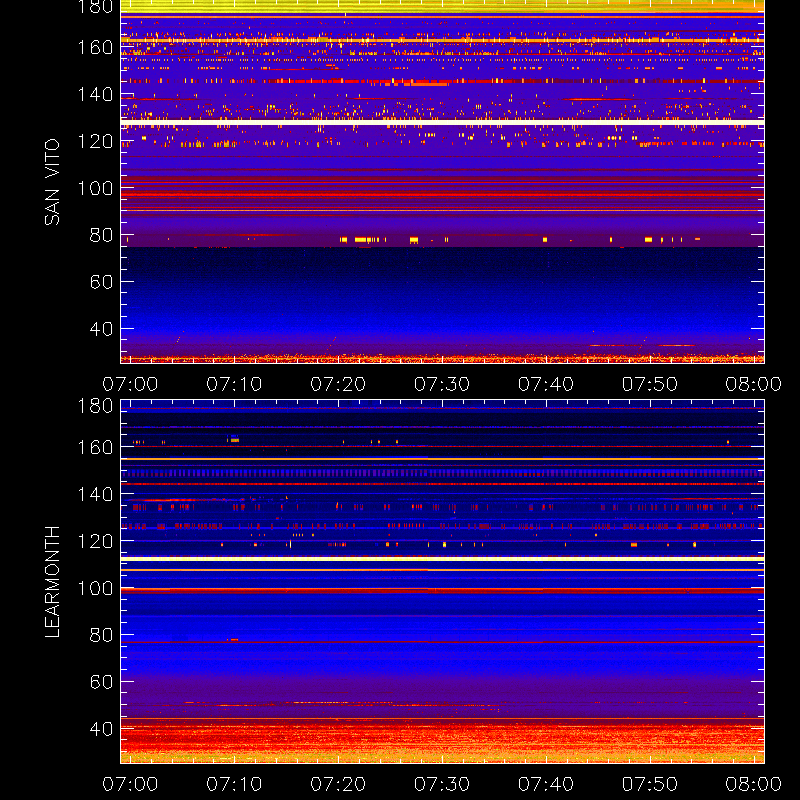Click 07:30 label under Learmonth plot

point(442,784)
